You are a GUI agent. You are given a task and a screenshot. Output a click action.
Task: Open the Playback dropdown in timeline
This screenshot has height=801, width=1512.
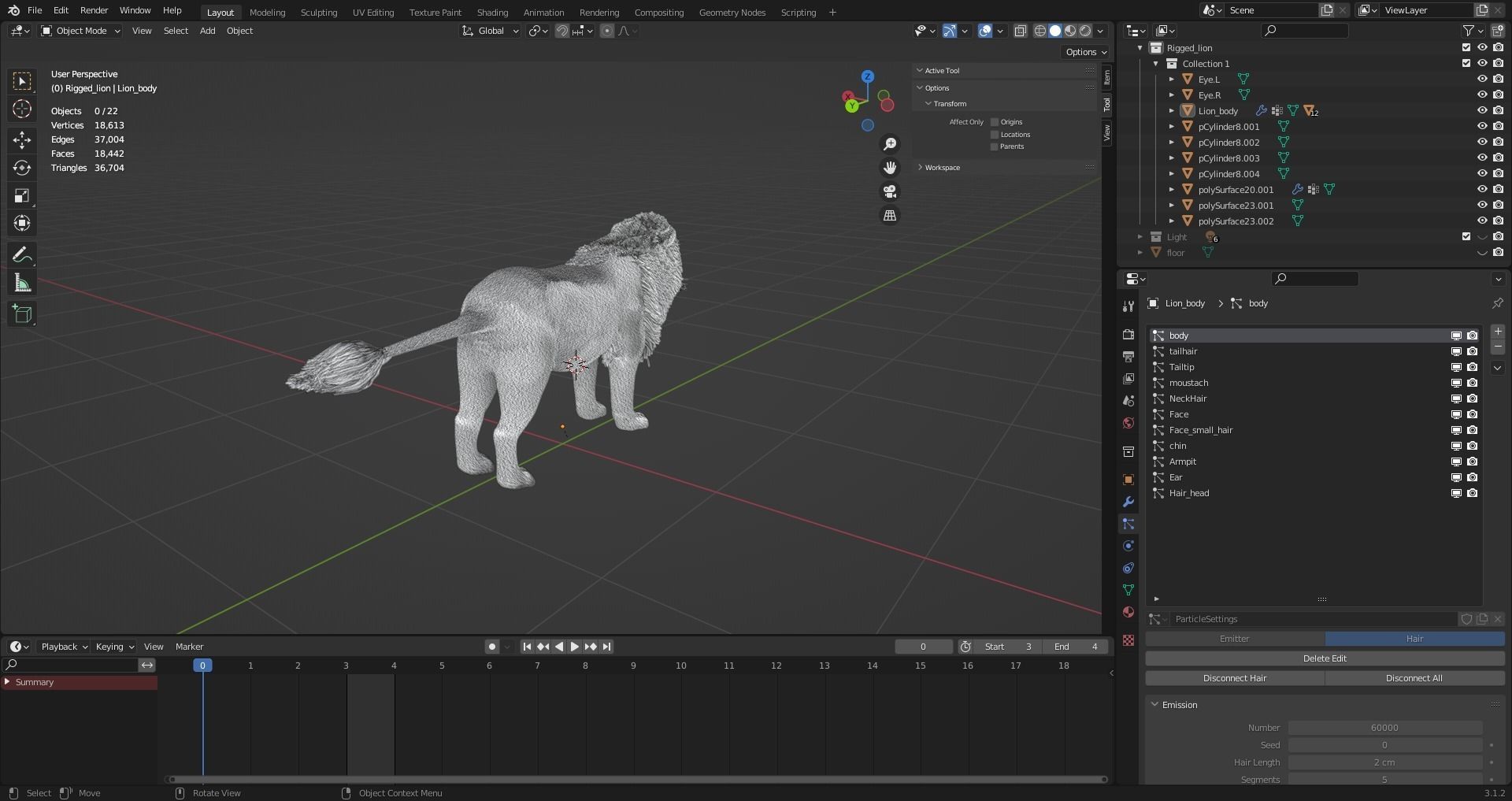pyautogui.click(x=64, y=647)
